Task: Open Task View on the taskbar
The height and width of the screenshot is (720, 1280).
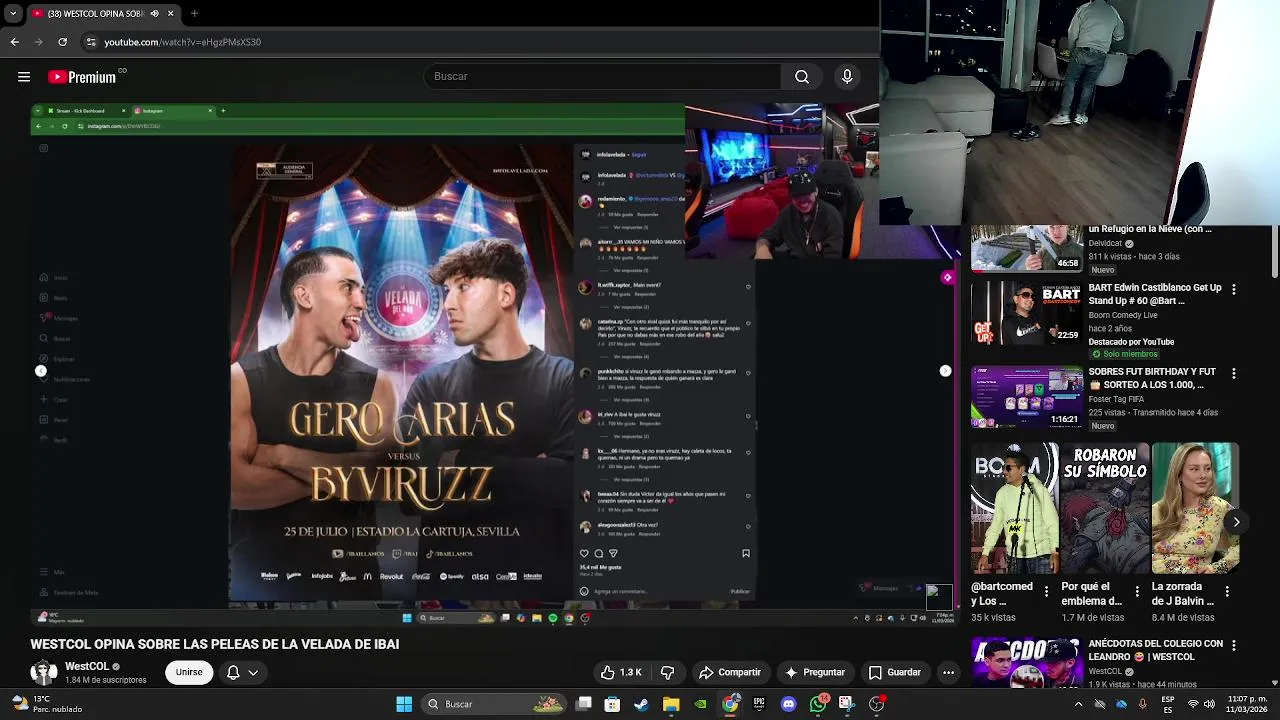Action: 584,704
